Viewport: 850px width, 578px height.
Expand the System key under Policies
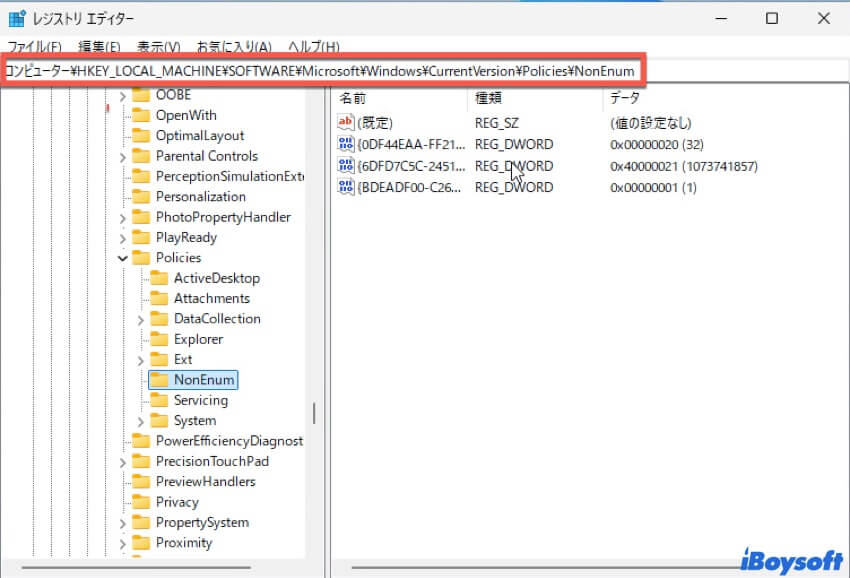pyautogui.click(x=140, y=422)
